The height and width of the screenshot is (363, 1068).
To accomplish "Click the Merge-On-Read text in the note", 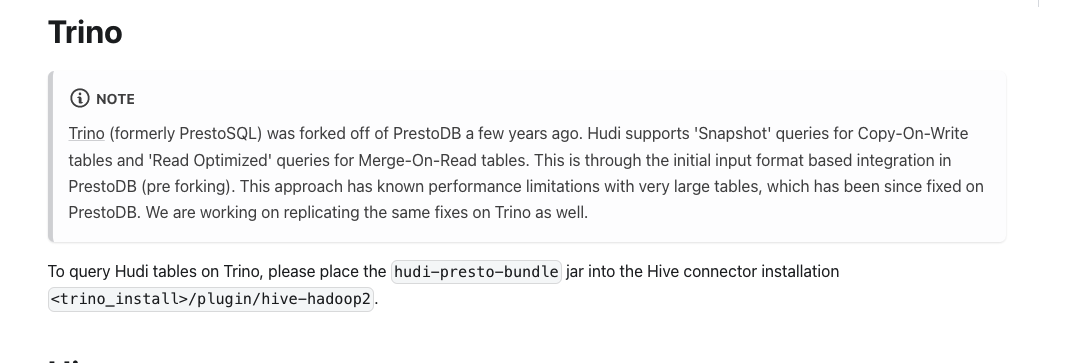I will tap(418, 161).
